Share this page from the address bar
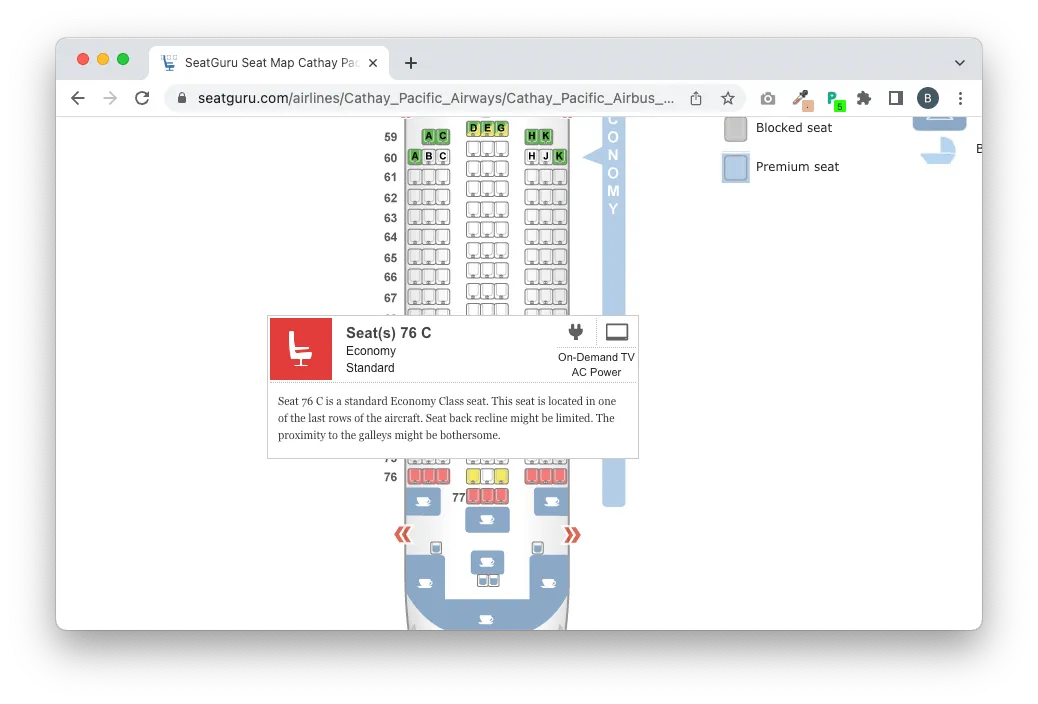Screen dimensions: 1038x704 (x=696, y=99)
